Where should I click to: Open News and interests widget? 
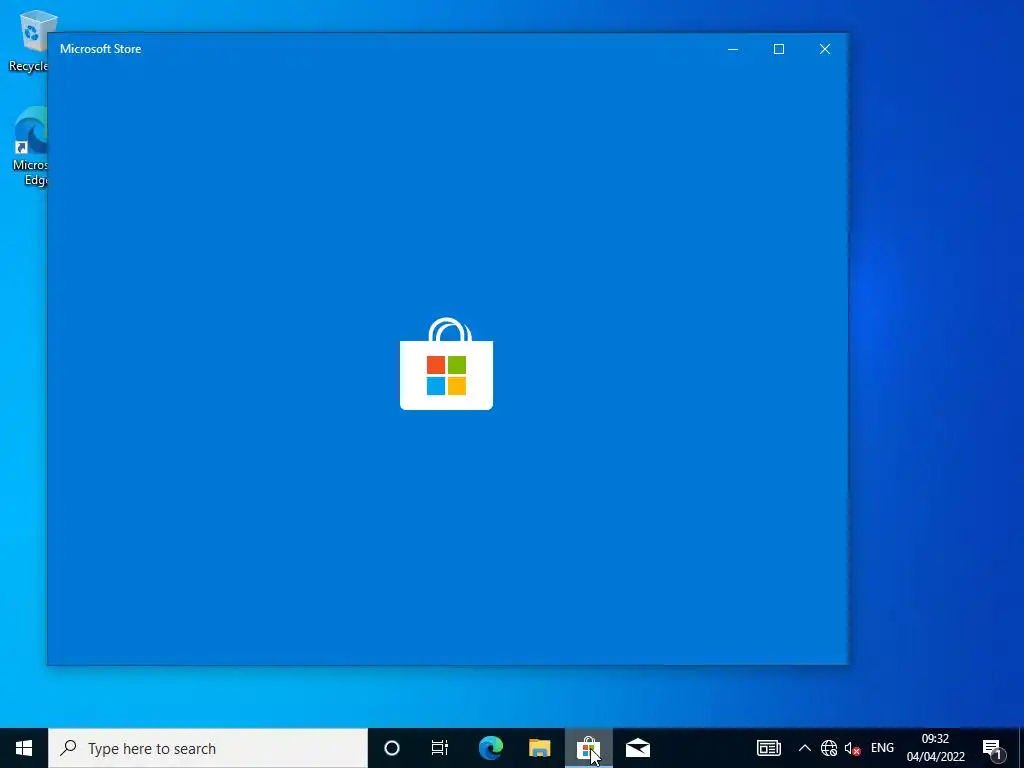pos(769,748)
